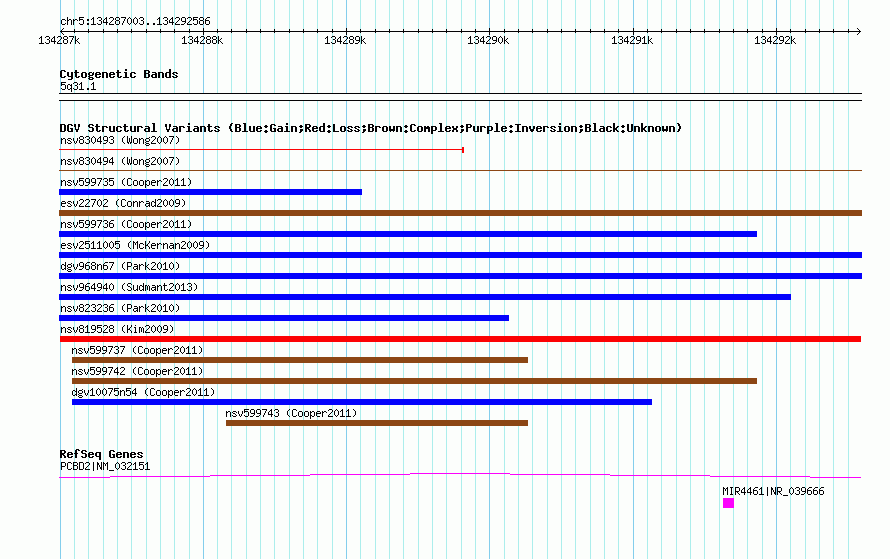Click the DGV Structural Variants track title
The image size is (890, 559).
click(371, 128)
